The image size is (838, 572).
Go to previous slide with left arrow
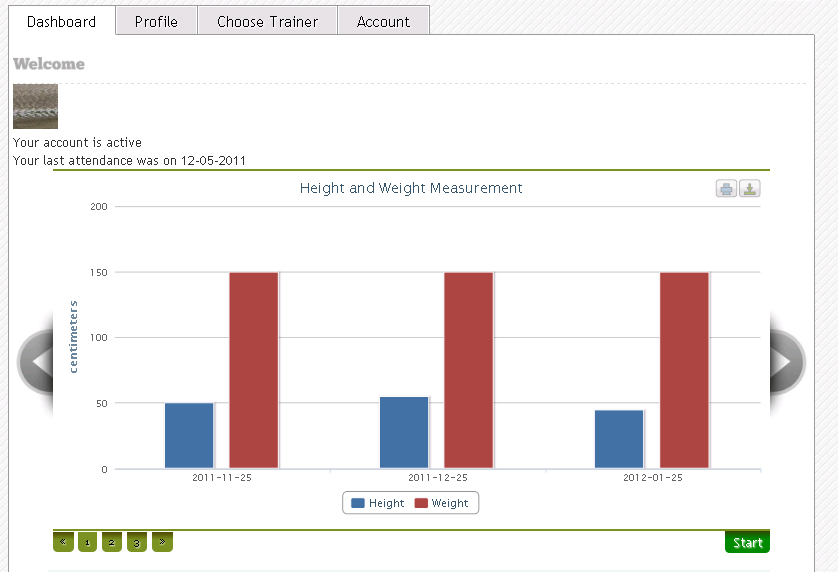(37, 361)
